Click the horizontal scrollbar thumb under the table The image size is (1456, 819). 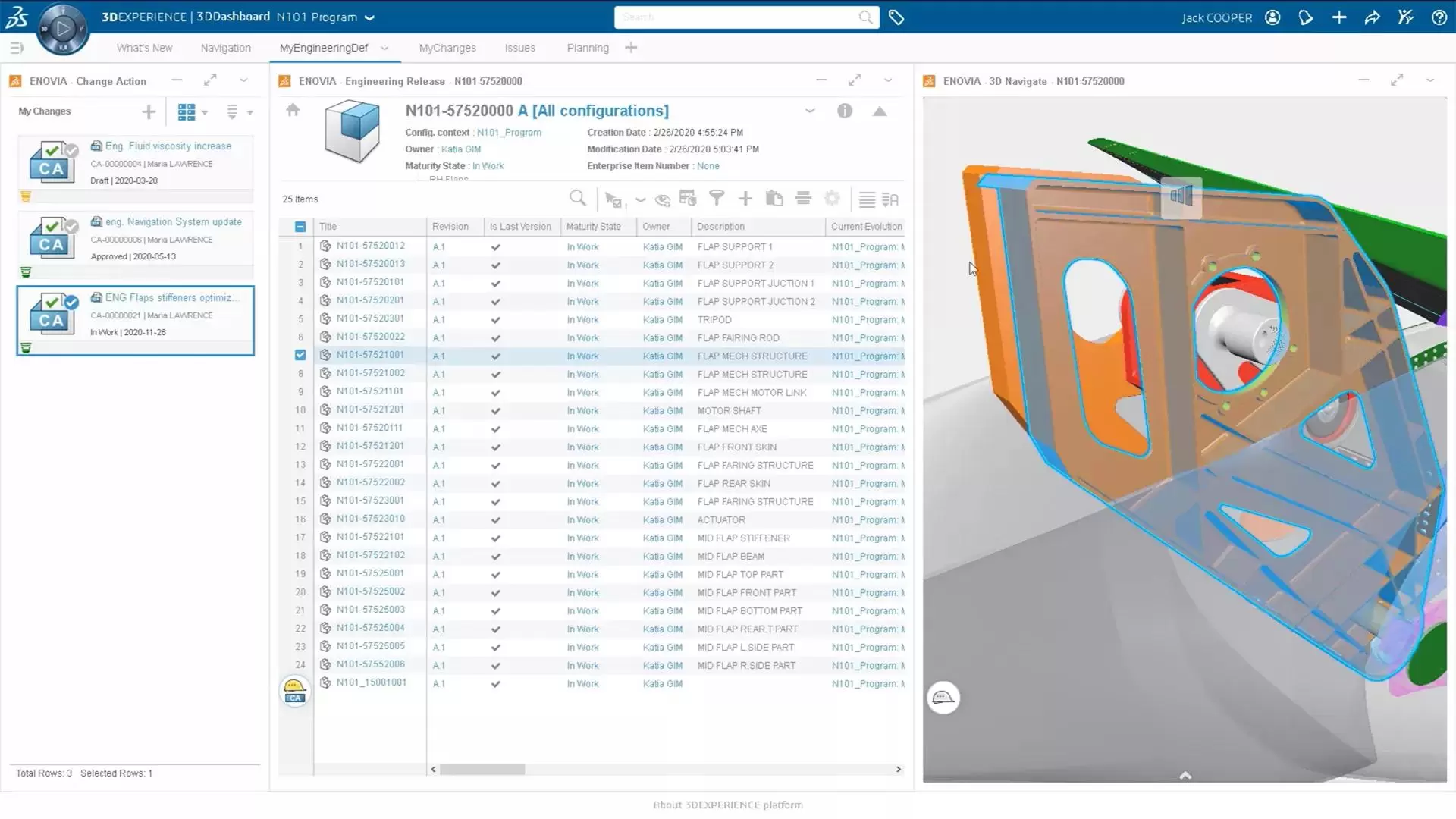[x=482, y=770]
